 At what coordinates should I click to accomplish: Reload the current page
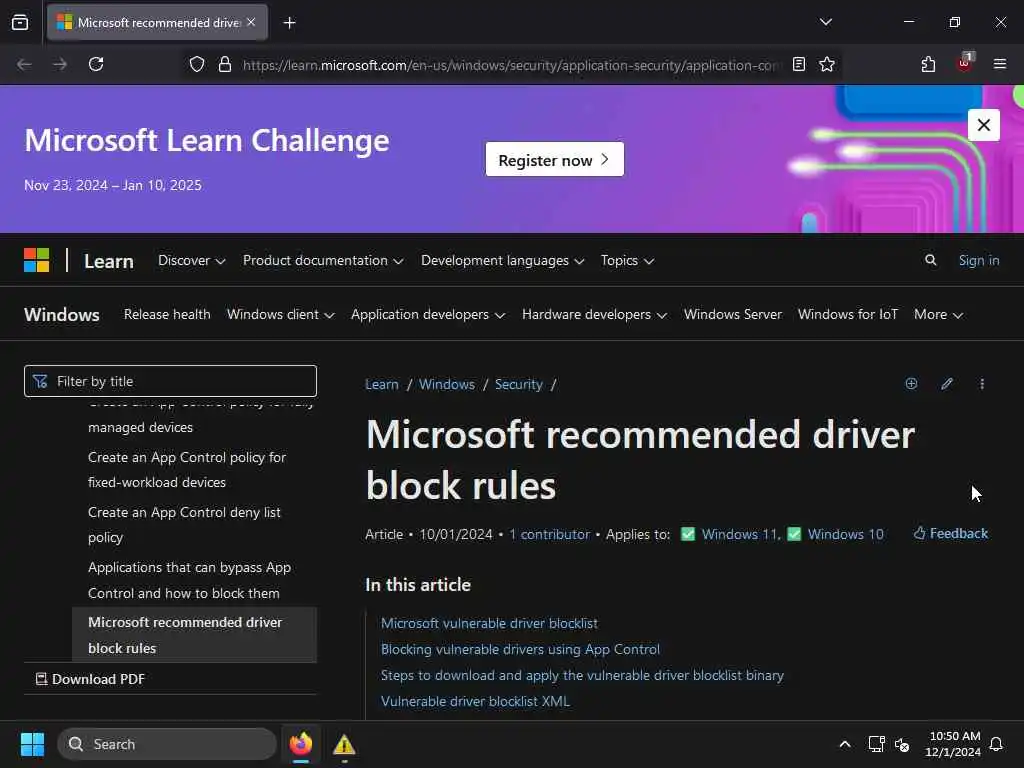[96, 64]
